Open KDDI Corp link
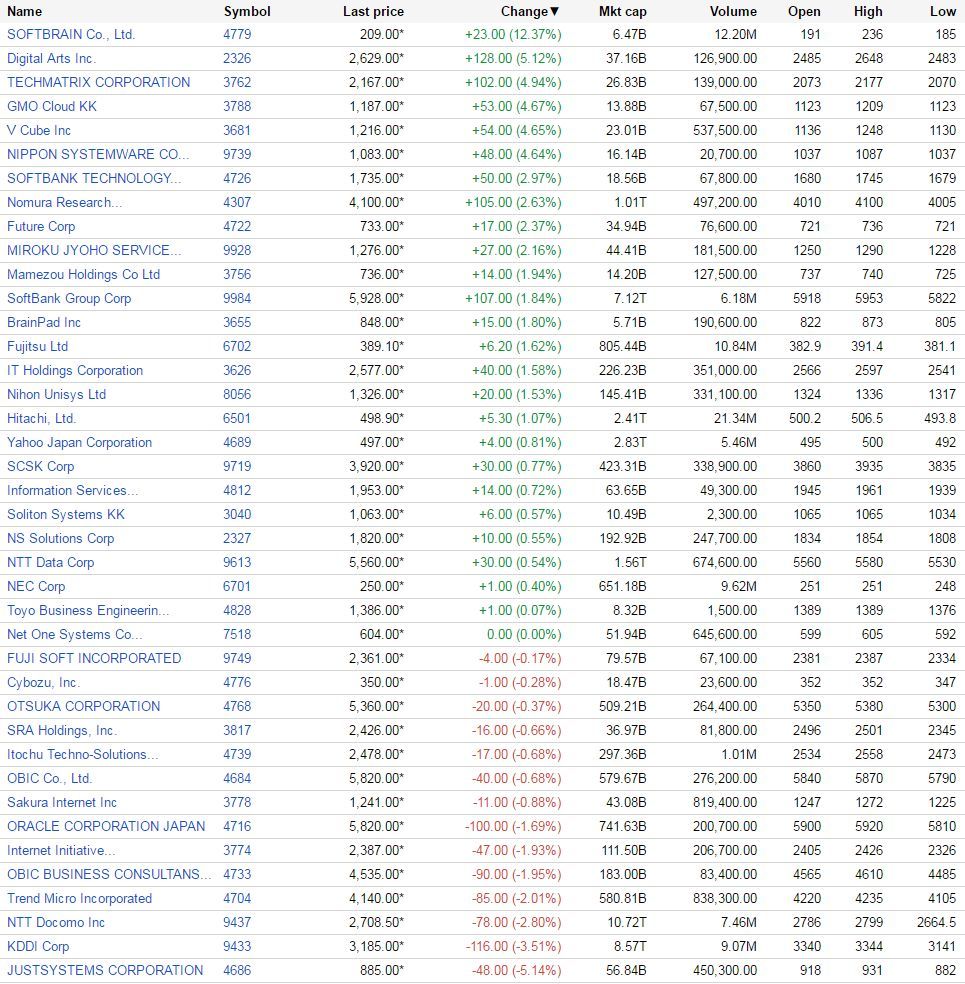This screenshot has height=984, width=965. pos(38,946)
